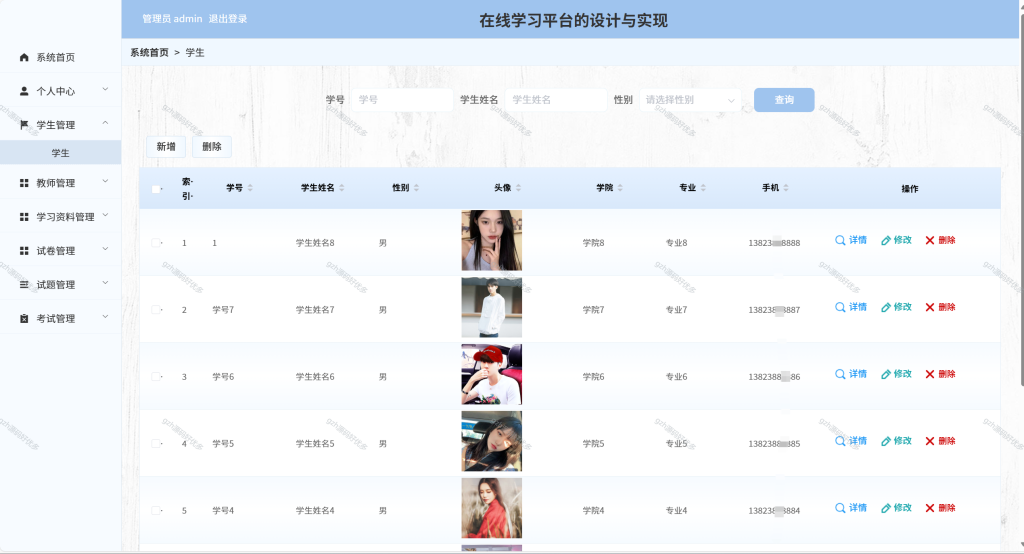Expand 个人中心 menu chevron

click(105, 90)
